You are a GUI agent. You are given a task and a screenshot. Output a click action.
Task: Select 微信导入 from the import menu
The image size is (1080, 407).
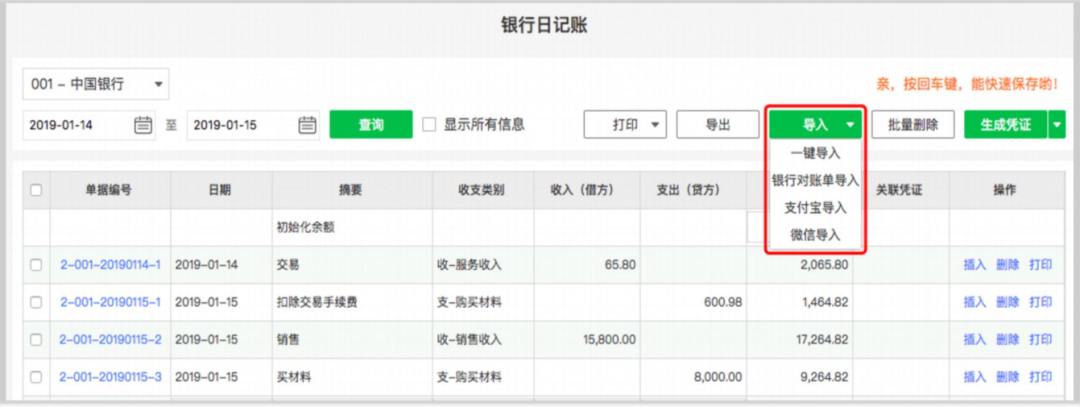pos(816,235)
